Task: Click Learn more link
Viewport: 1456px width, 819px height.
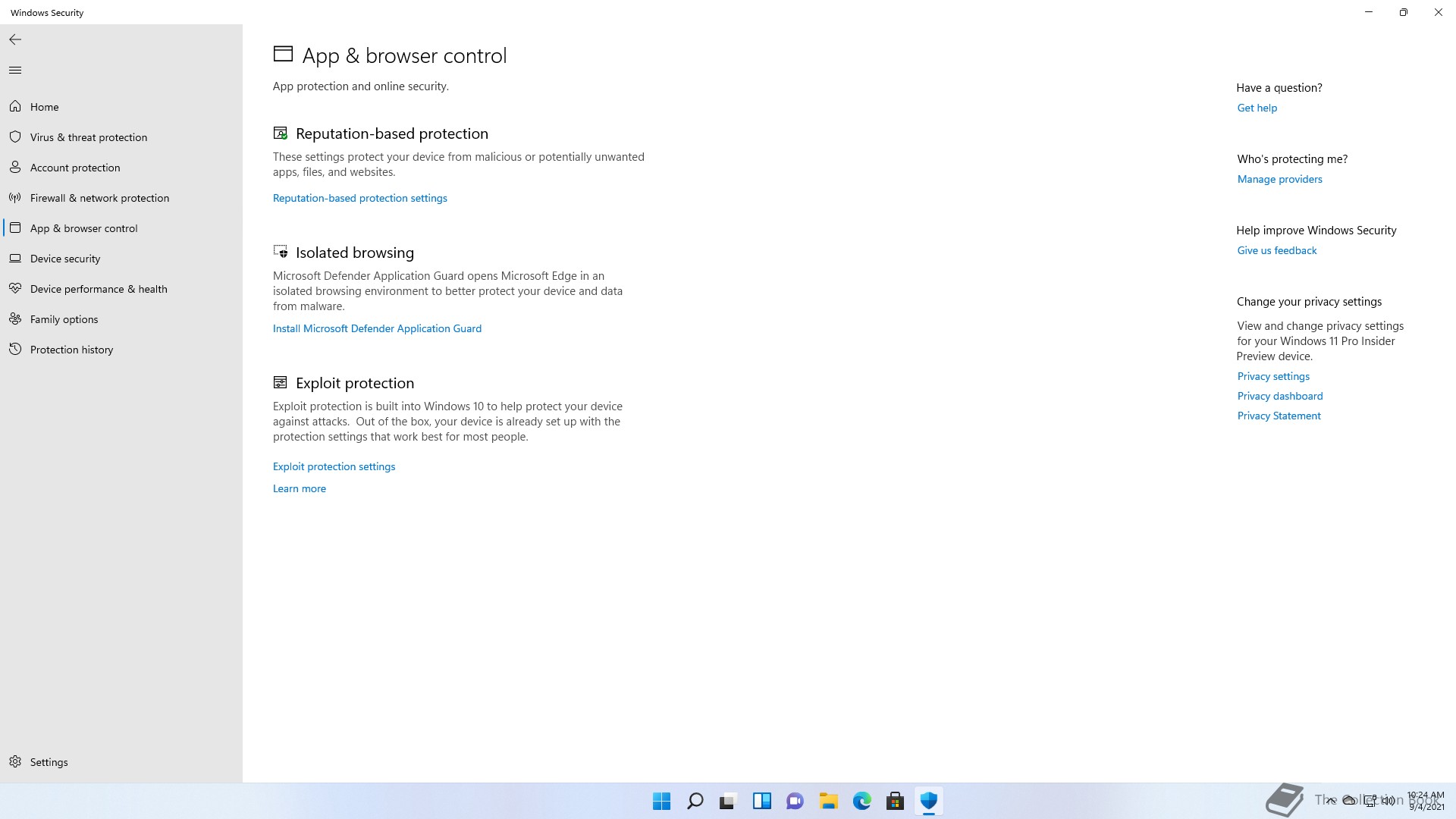Action: coord(300,488)
